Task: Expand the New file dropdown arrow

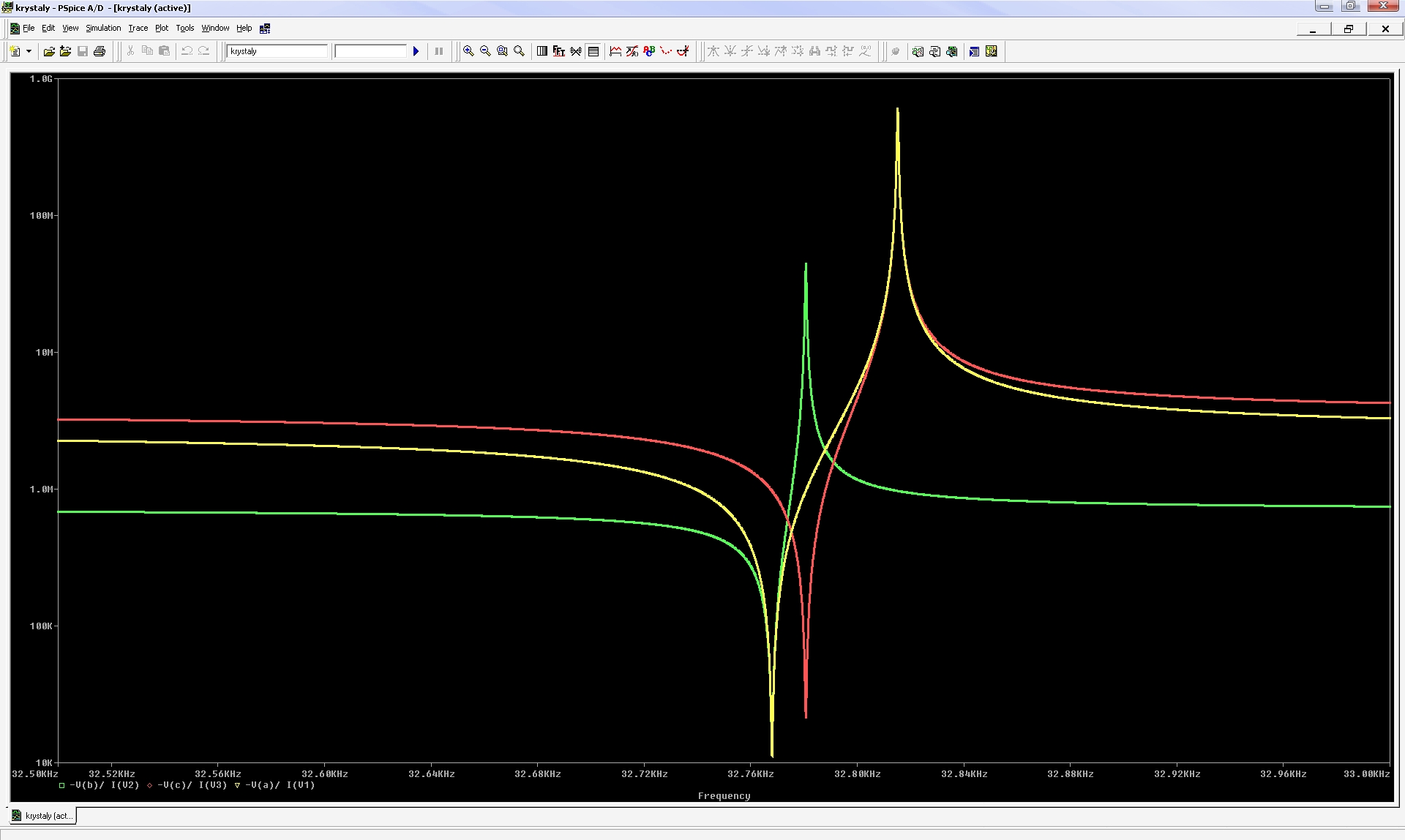Action: (x=29, y=51)
